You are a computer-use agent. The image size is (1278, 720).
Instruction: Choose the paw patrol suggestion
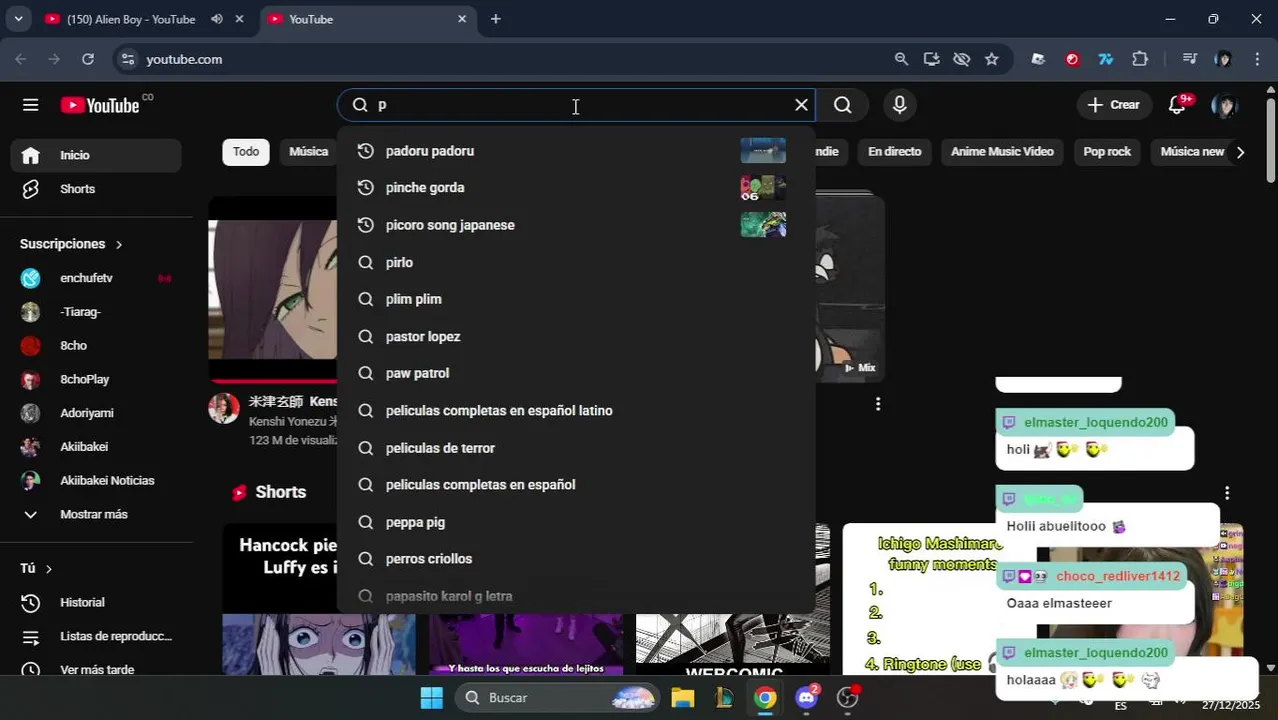(x=576, y=373)
